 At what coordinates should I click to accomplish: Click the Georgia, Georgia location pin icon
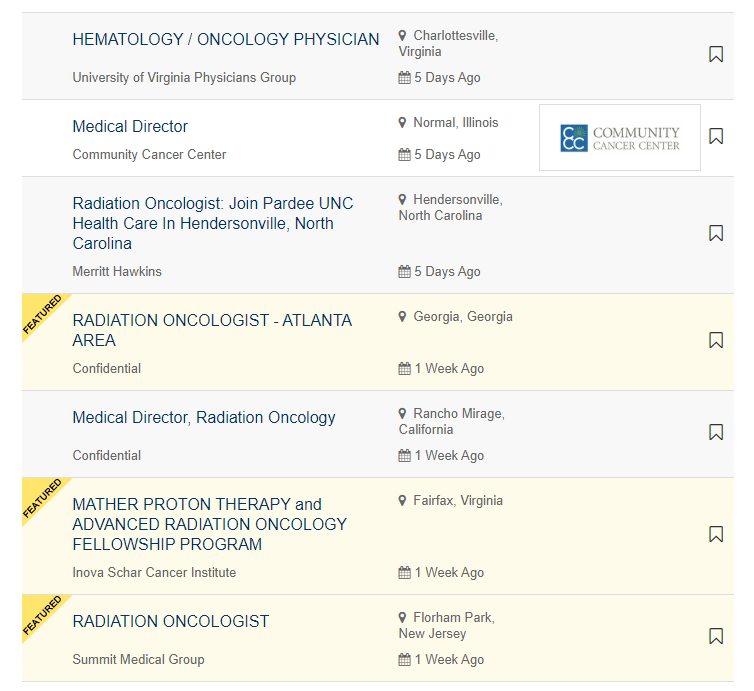[x=402, y=316]
